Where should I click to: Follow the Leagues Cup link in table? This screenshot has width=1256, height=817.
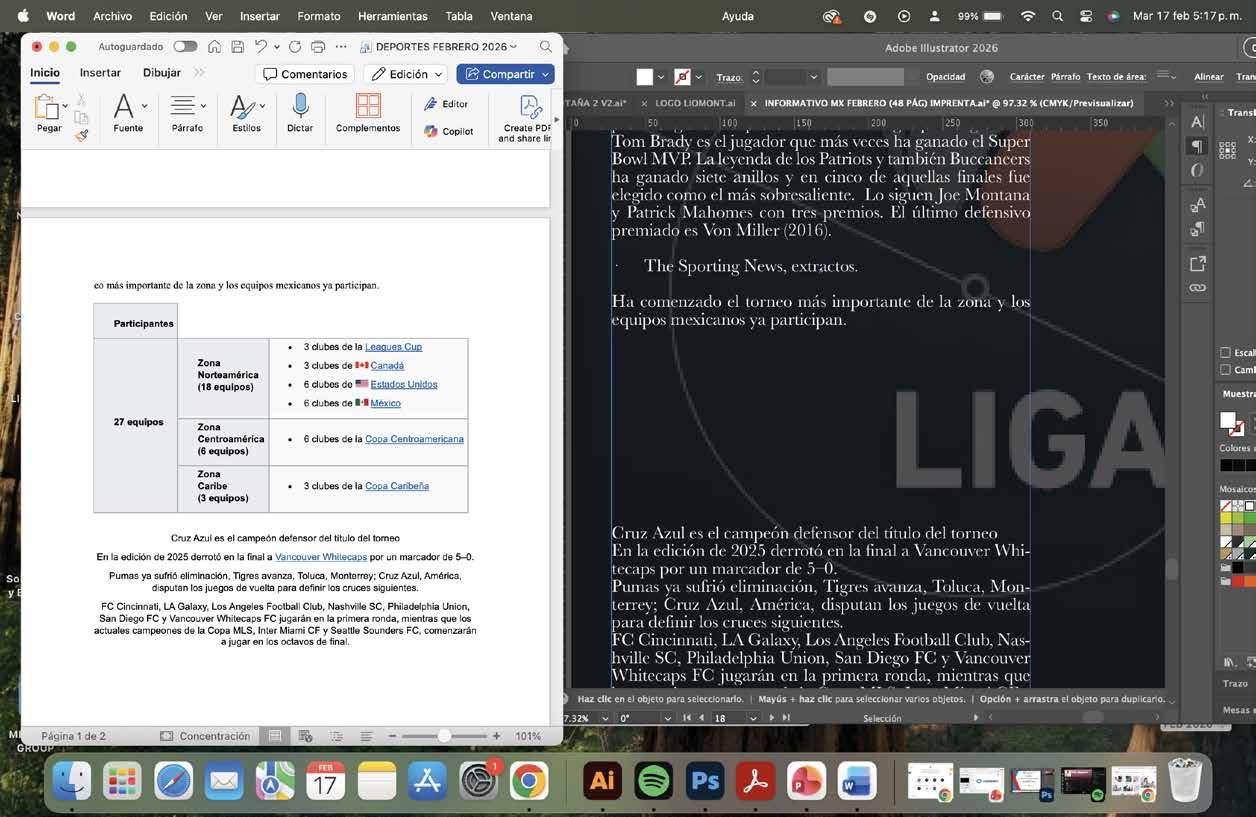tap(393, 347)
